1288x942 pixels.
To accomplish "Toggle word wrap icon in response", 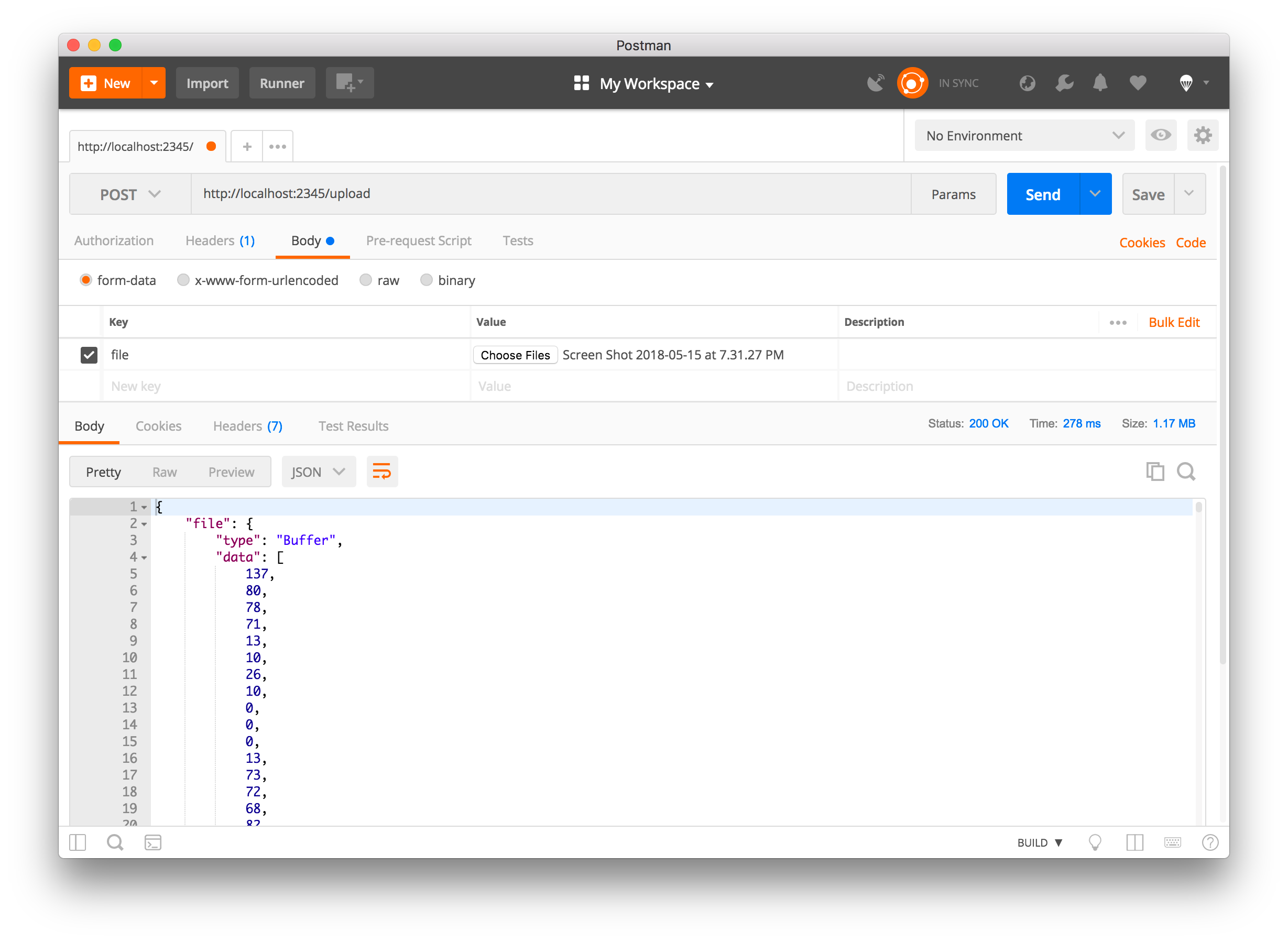I will pyautogui.click(x=381, y=472).
